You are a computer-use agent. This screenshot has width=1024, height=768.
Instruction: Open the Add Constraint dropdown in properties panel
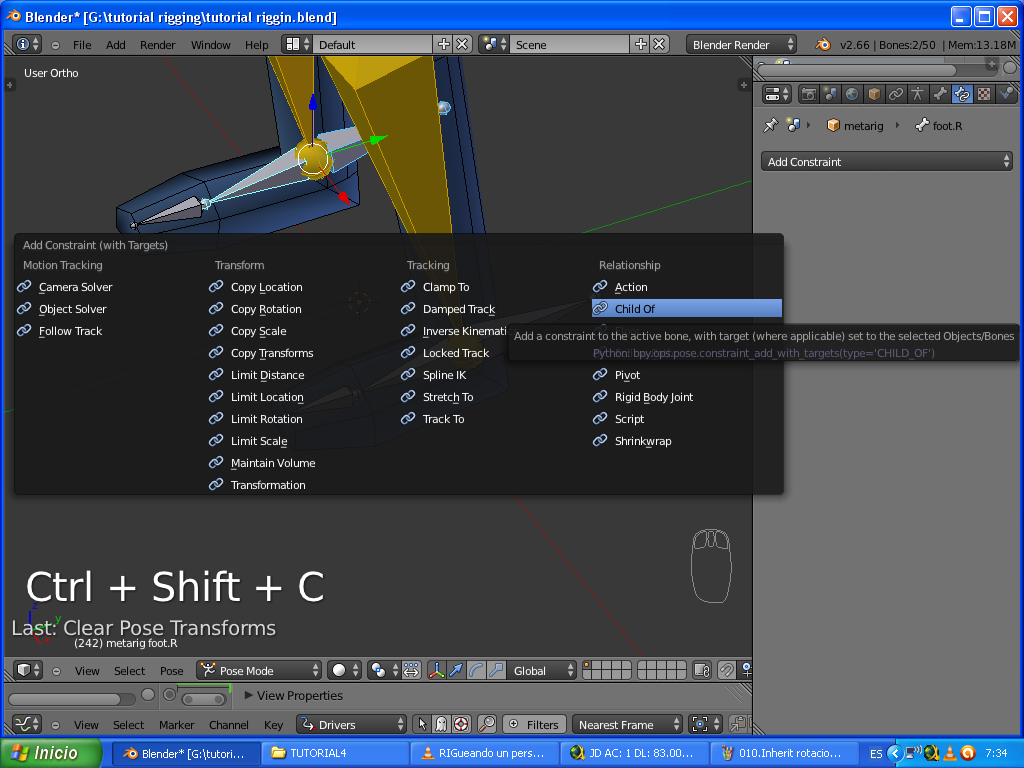click(x=886, y=161)
